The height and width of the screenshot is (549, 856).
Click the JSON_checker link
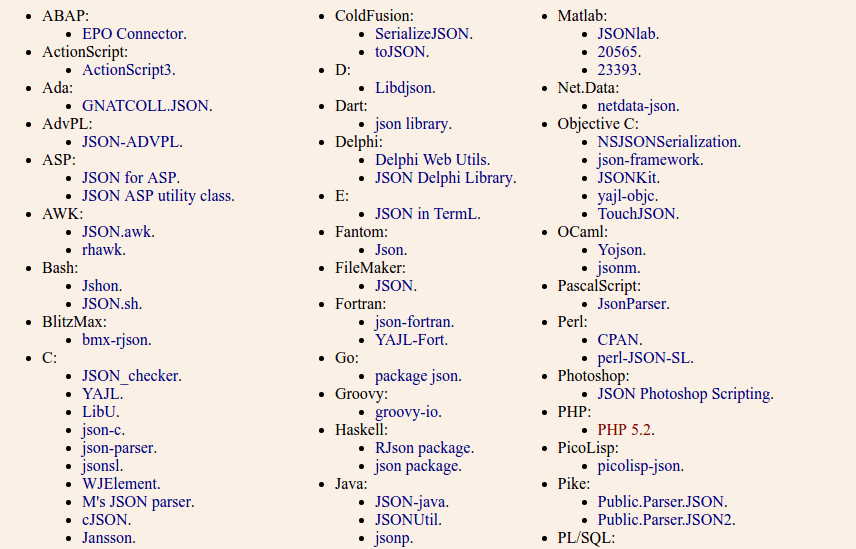click(130, 376)
